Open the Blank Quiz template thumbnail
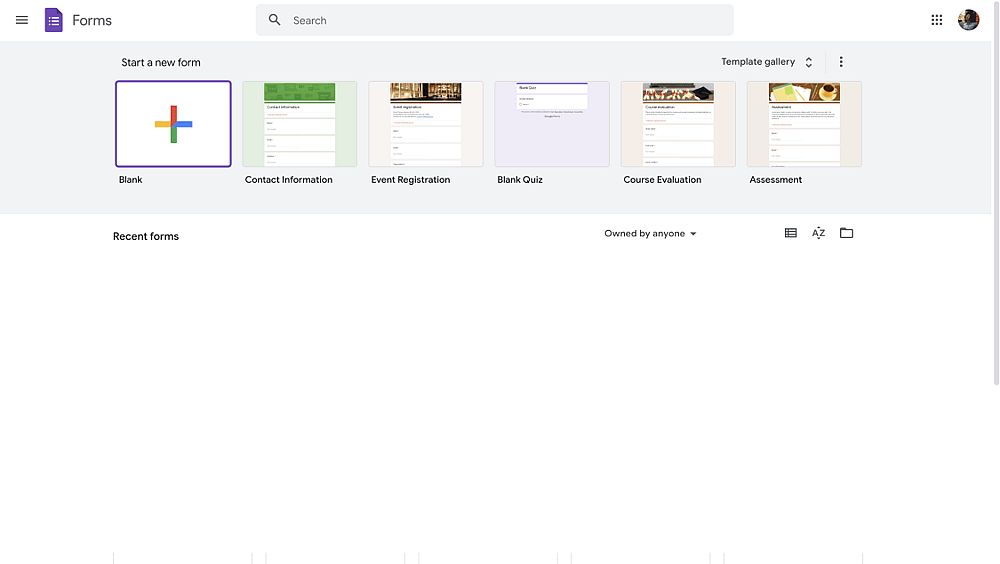 tap(552, 124)
